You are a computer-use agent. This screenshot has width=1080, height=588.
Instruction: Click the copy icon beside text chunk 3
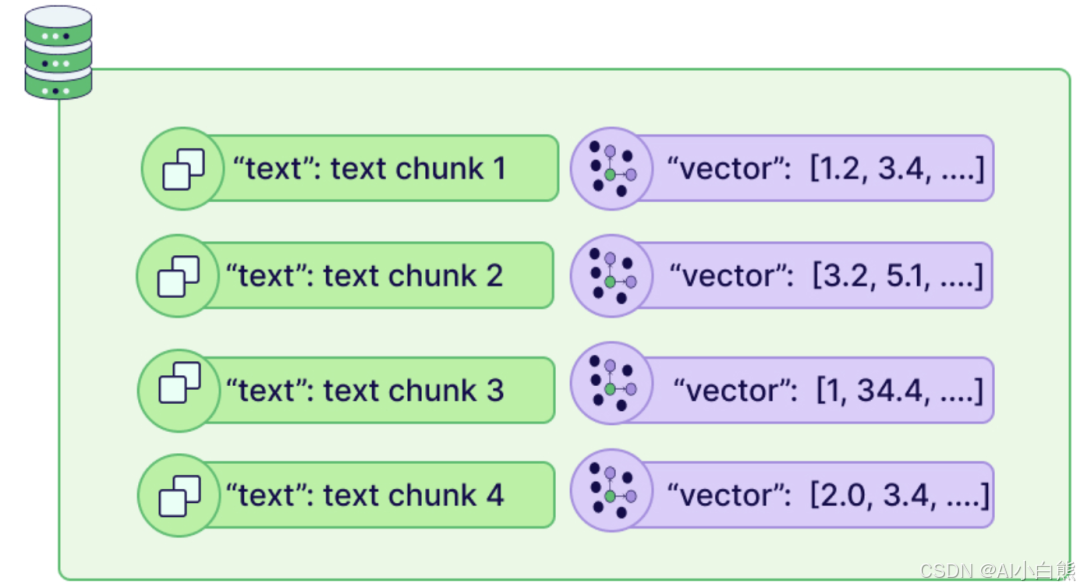tap(180, 382)
